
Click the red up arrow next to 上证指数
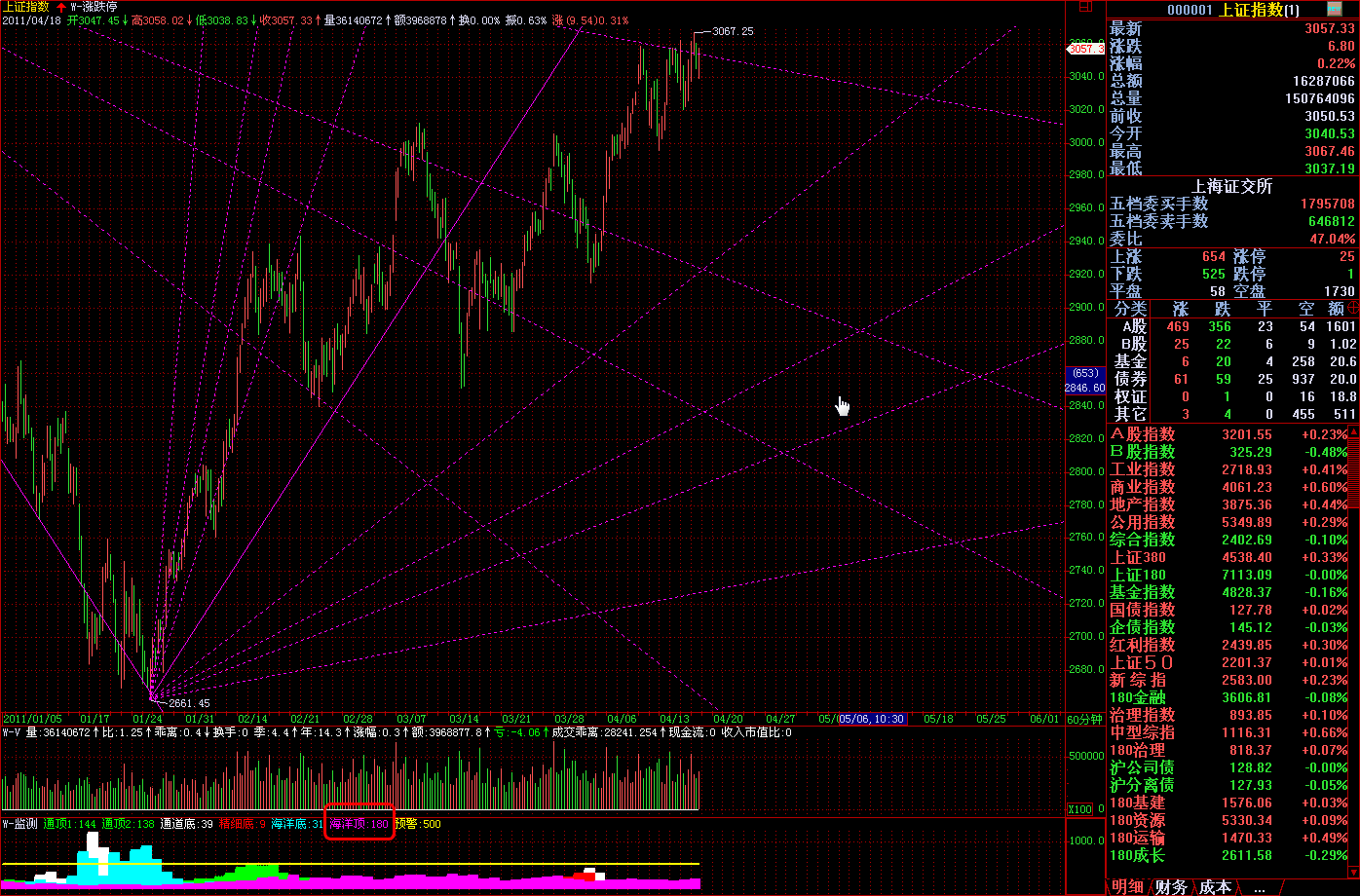click(61, 6)
